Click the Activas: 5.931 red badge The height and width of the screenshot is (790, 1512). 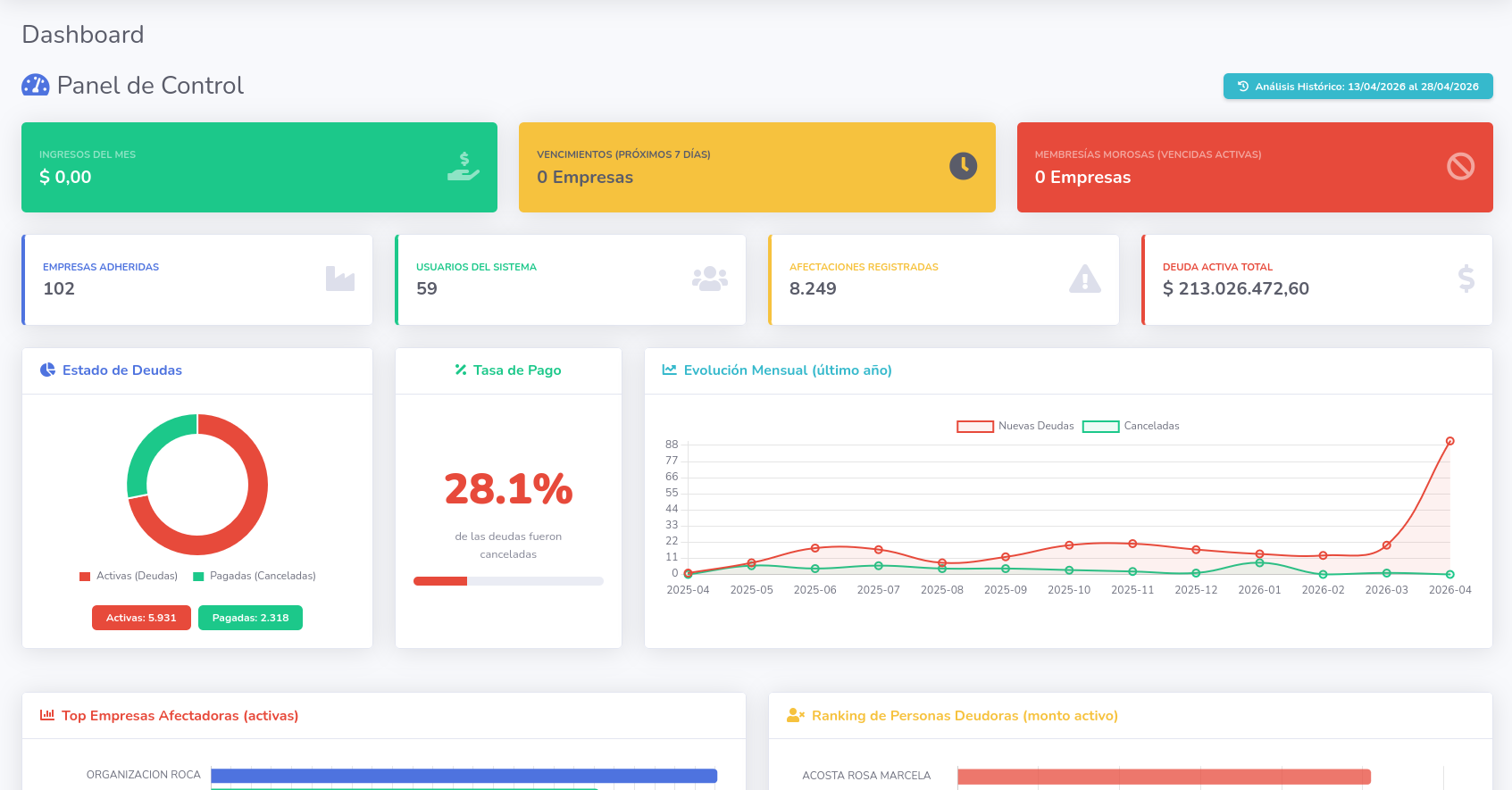coord(141,618)
